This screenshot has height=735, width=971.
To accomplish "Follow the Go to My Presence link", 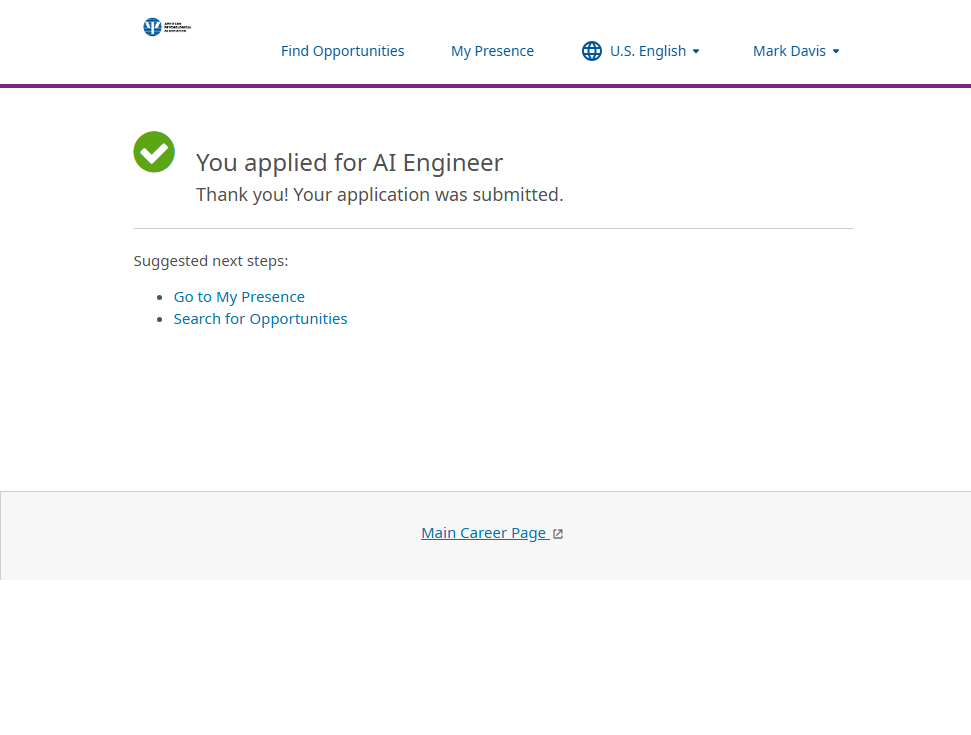I will (239, 297).
